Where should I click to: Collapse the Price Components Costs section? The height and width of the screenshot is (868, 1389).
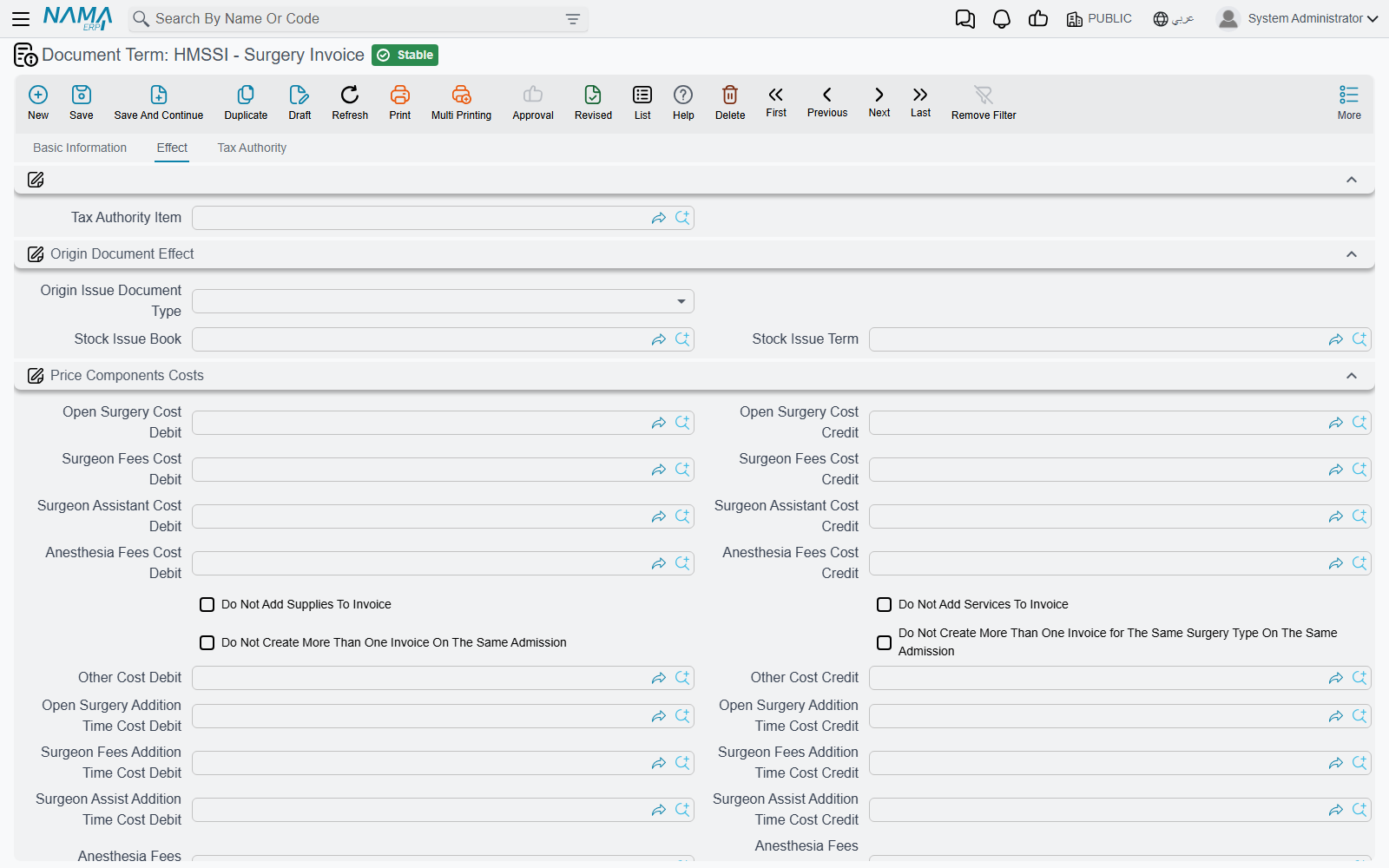[x=1351, y=376]
